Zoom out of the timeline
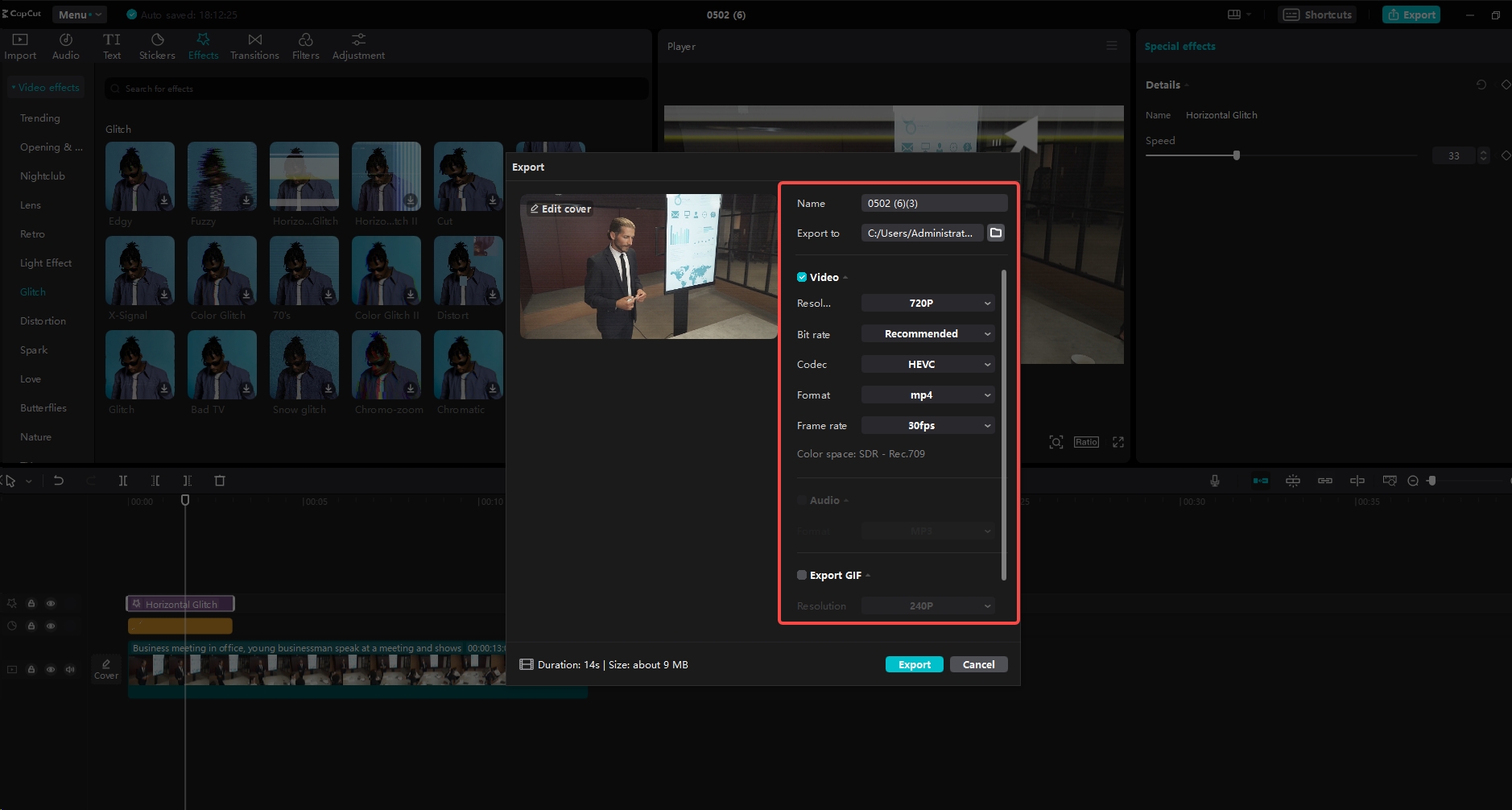The width and height of the screenshot is (1512, 810). click(1413, 480)
